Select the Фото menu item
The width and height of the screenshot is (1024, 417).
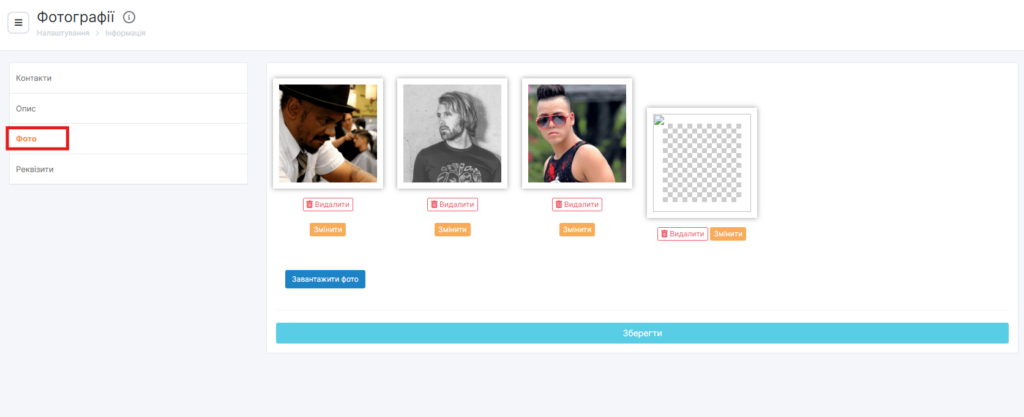coord(129,139)
